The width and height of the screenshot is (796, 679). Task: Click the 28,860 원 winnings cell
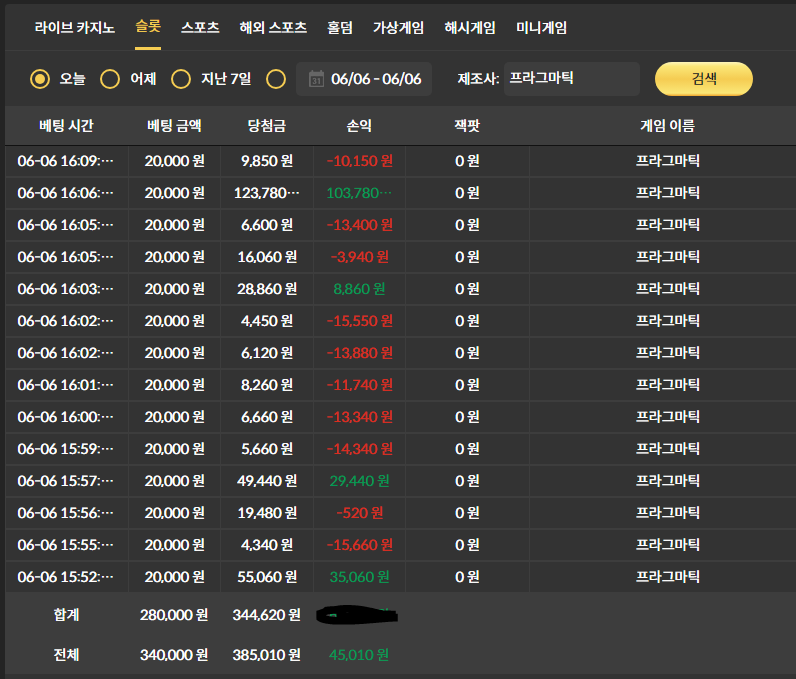[267, 289]
